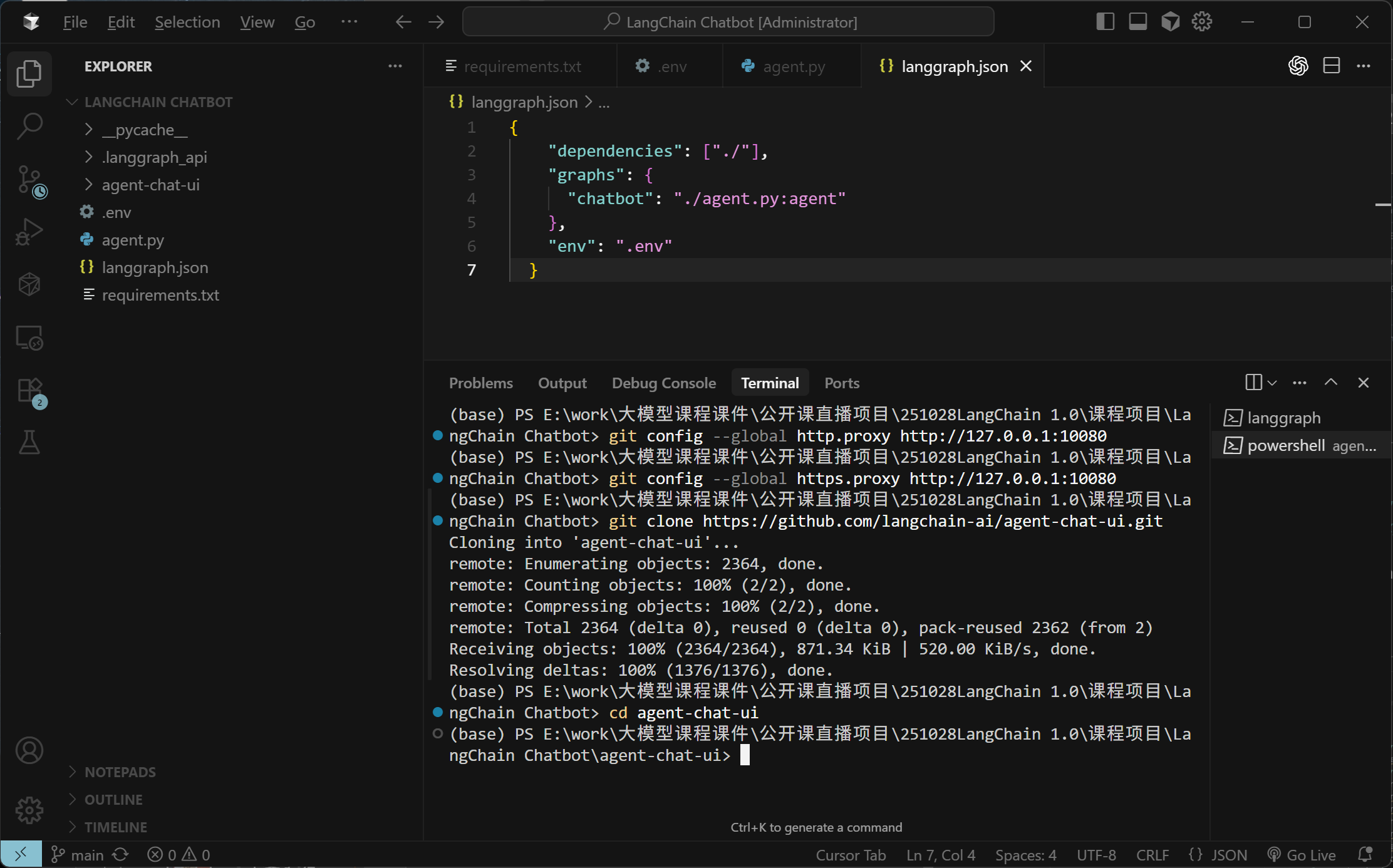Image resolution: width=1393 pixels, height=868 pixels.
Task: Go back with the left arrow
Action: tap(403, 22)
